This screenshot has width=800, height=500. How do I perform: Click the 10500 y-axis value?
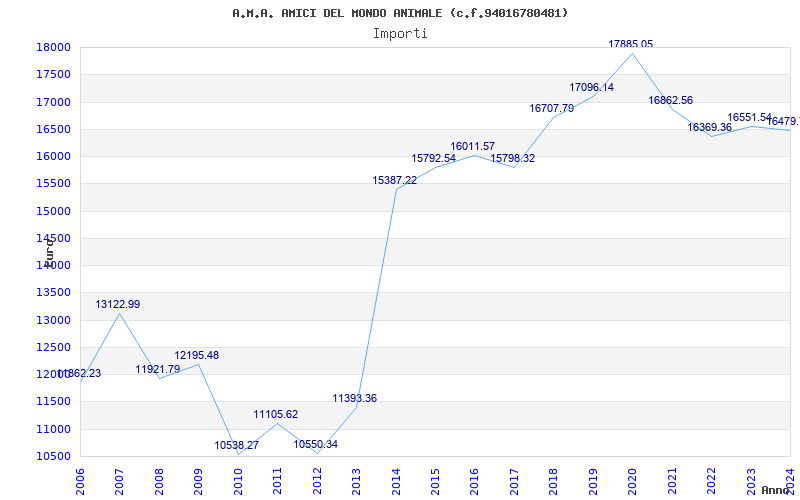click(x=53, y=456)
